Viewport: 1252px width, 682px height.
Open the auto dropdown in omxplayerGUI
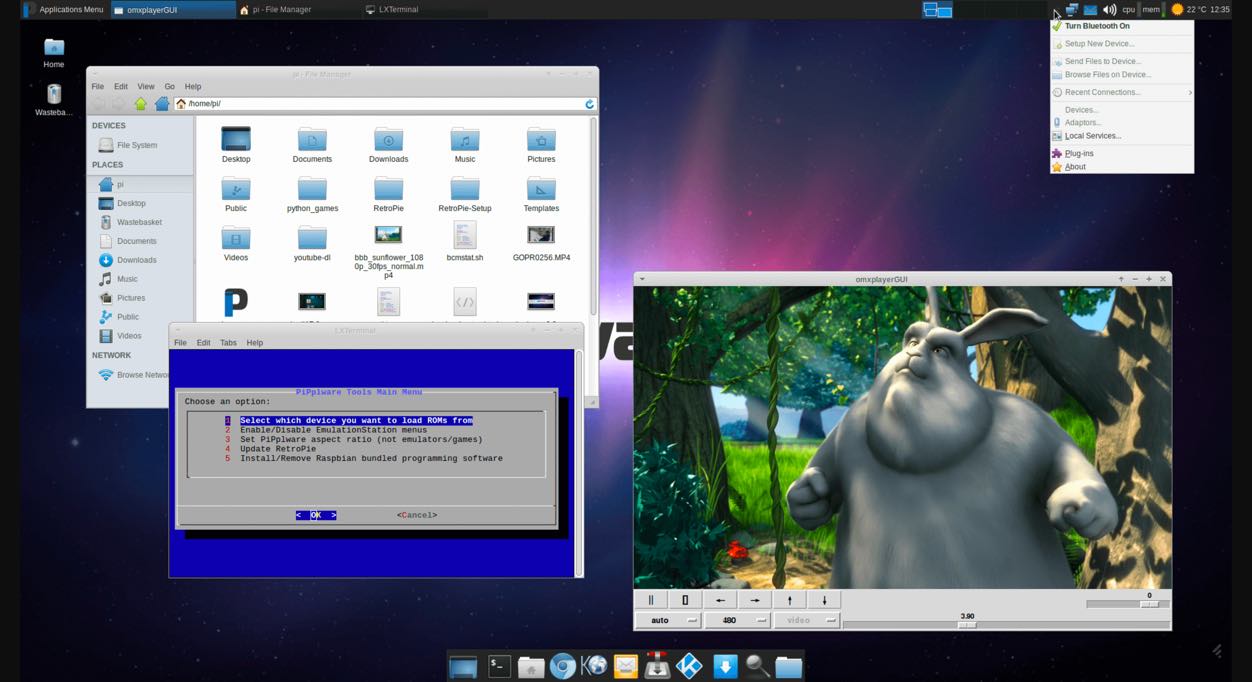[667, 620]
